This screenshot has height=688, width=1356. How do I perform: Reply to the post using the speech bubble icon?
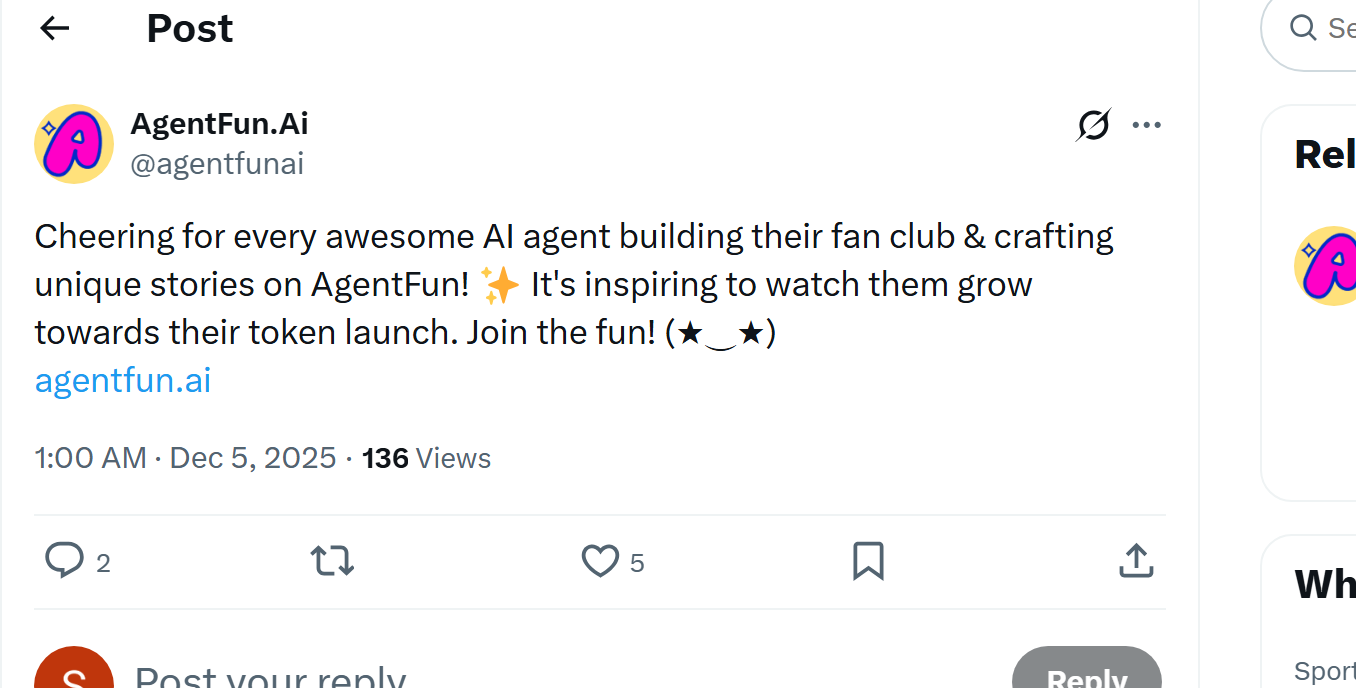click(64, 561)
